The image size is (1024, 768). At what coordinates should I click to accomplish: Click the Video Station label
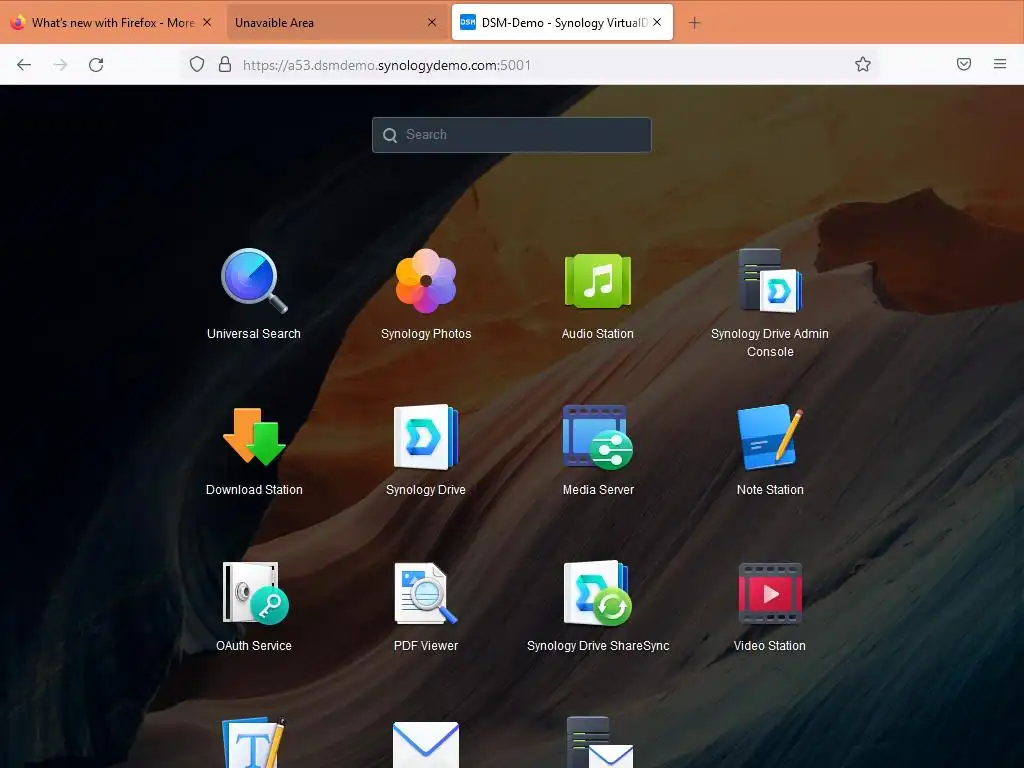click(x=770, y=646)
